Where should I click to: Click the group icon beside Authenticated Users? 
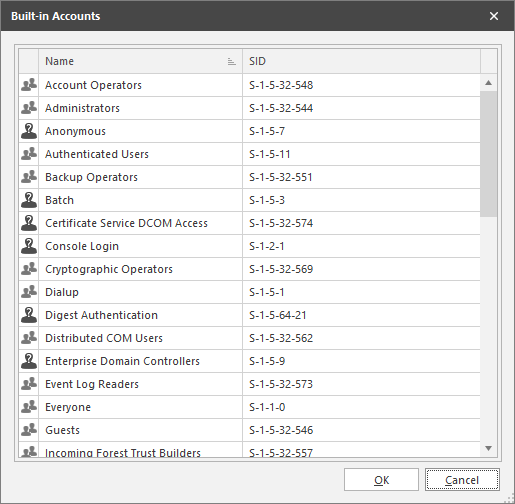29,154
